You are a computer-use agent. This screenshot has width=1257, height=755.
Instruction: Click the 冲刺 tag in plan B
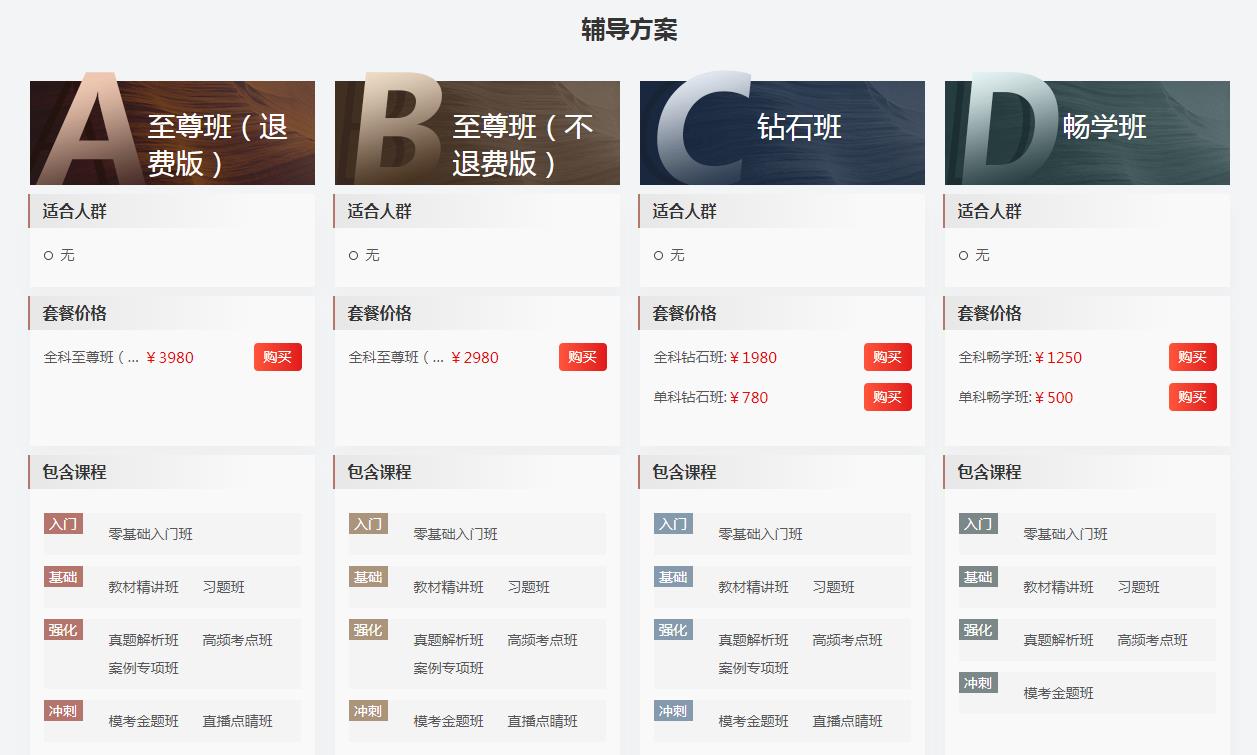368,711
